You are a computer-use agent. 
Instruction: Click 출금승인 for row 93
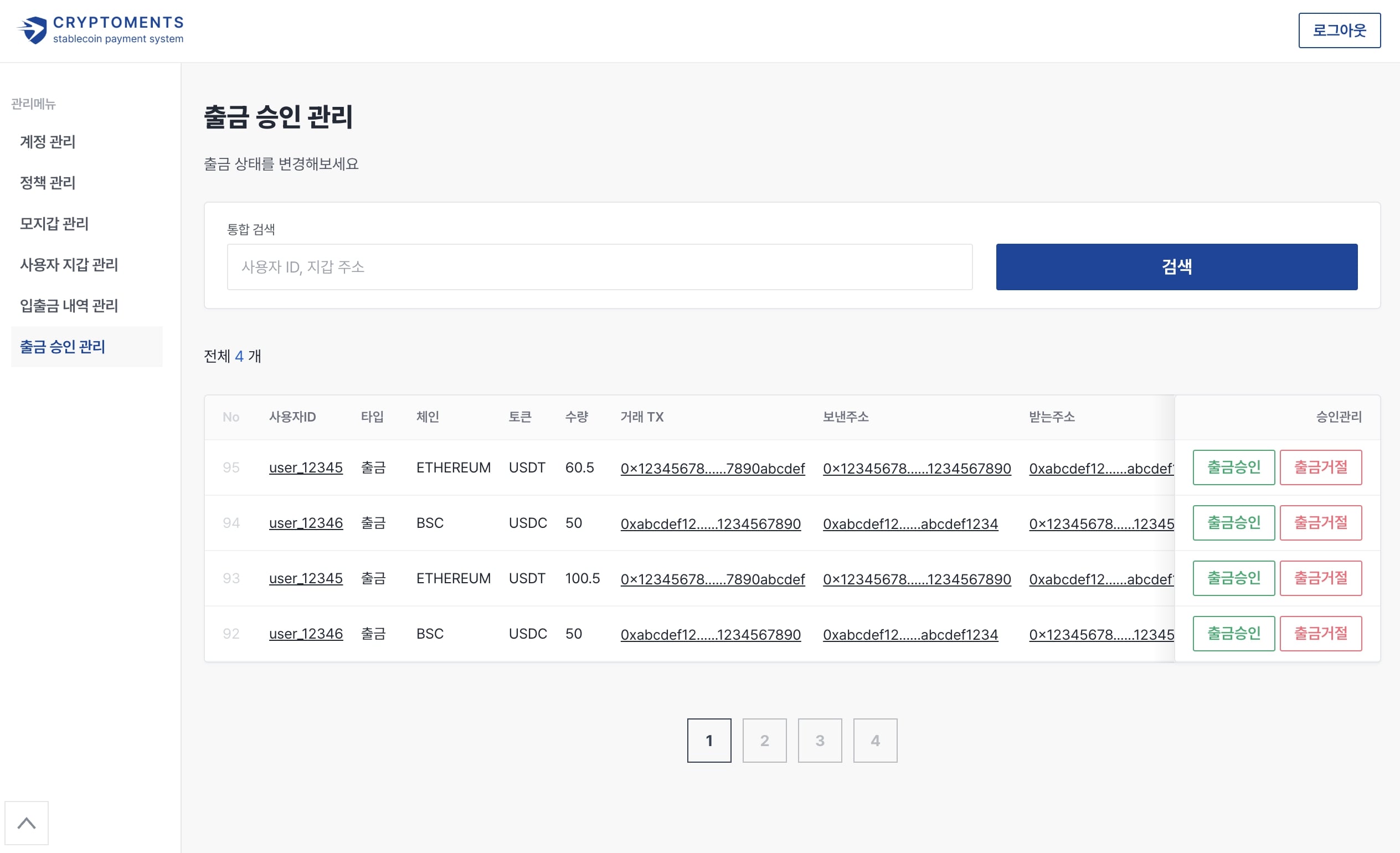1233,578
